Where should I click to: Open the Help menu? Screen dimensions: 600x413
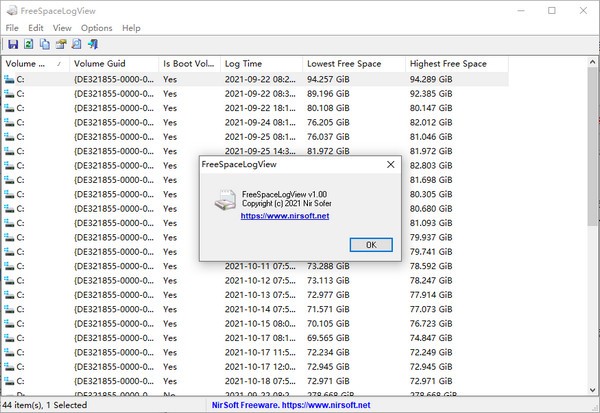(131, 28)
